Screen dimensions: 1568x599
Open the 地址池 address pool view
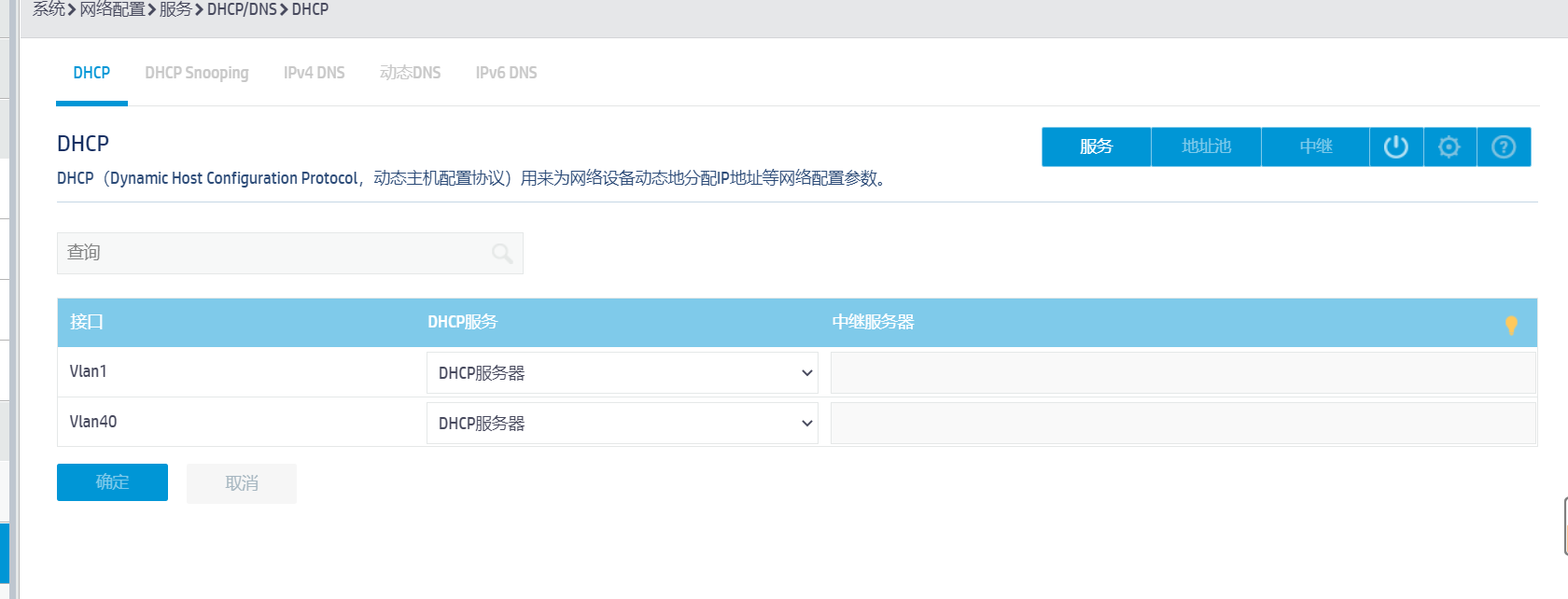(x=1206, y=147)
